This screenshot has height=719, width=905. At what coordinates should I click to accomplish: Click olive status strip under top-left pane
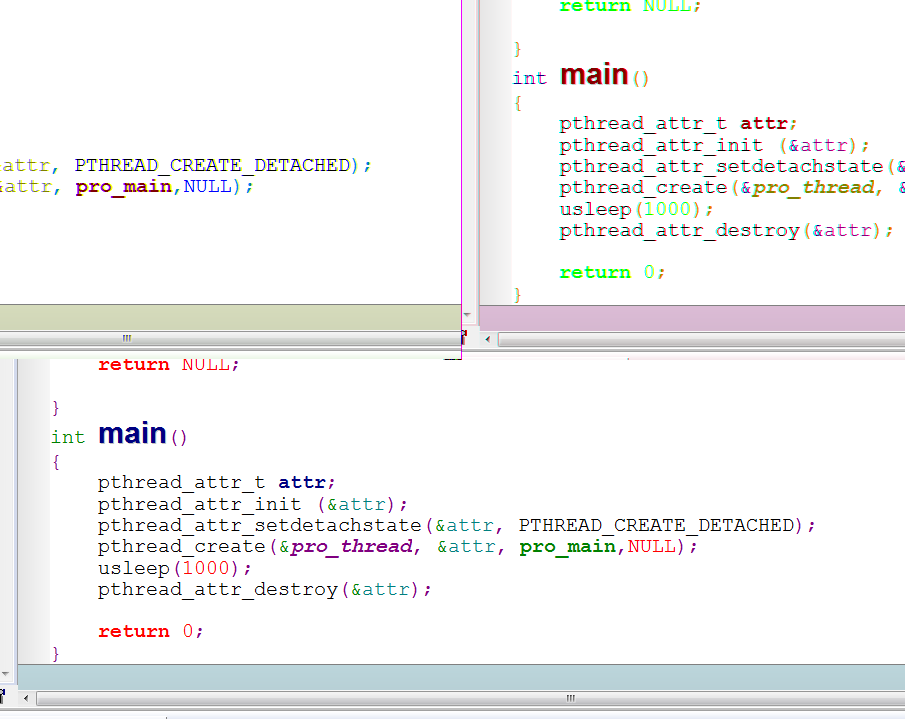click(x=230, y=317)
